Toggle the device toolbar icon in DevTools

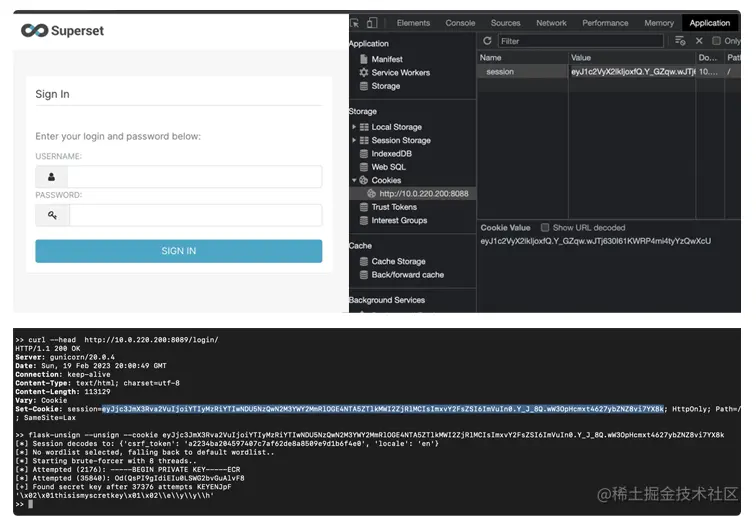coord(372,23)
